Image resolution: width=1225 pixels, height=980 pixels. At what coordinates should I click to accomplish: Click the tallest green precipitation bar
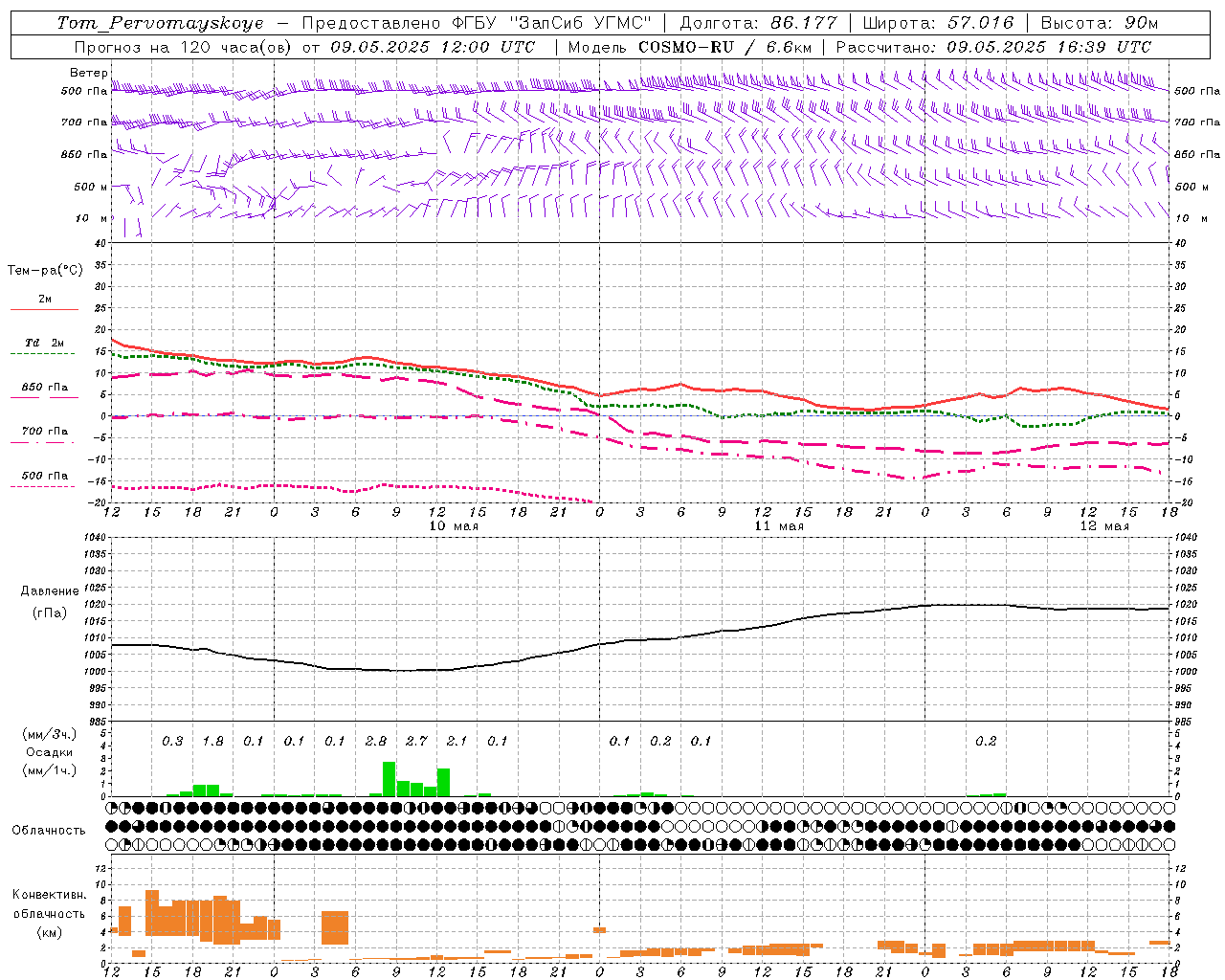point(390,779)
